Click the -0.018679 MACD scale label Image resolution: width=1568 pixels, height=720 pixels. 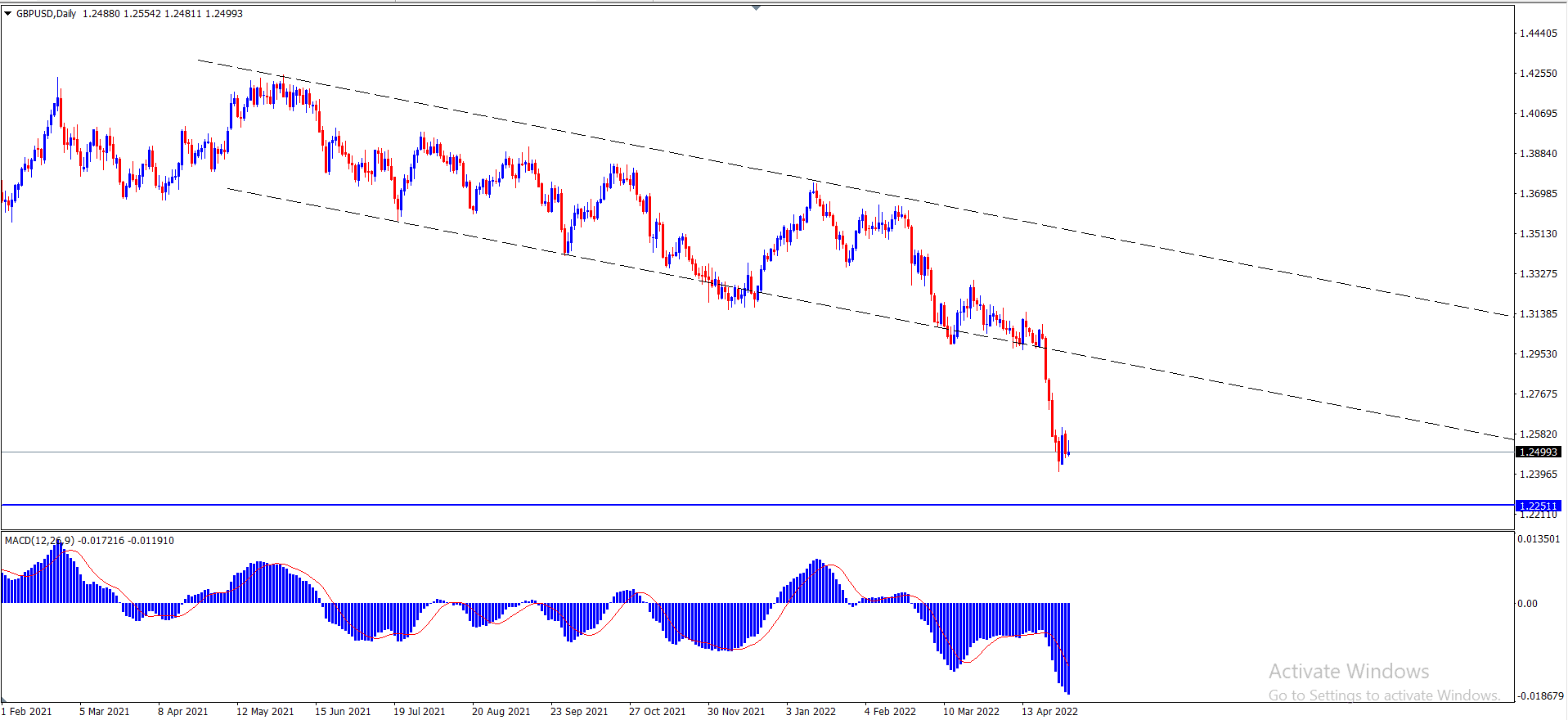tap(1539, 696)
